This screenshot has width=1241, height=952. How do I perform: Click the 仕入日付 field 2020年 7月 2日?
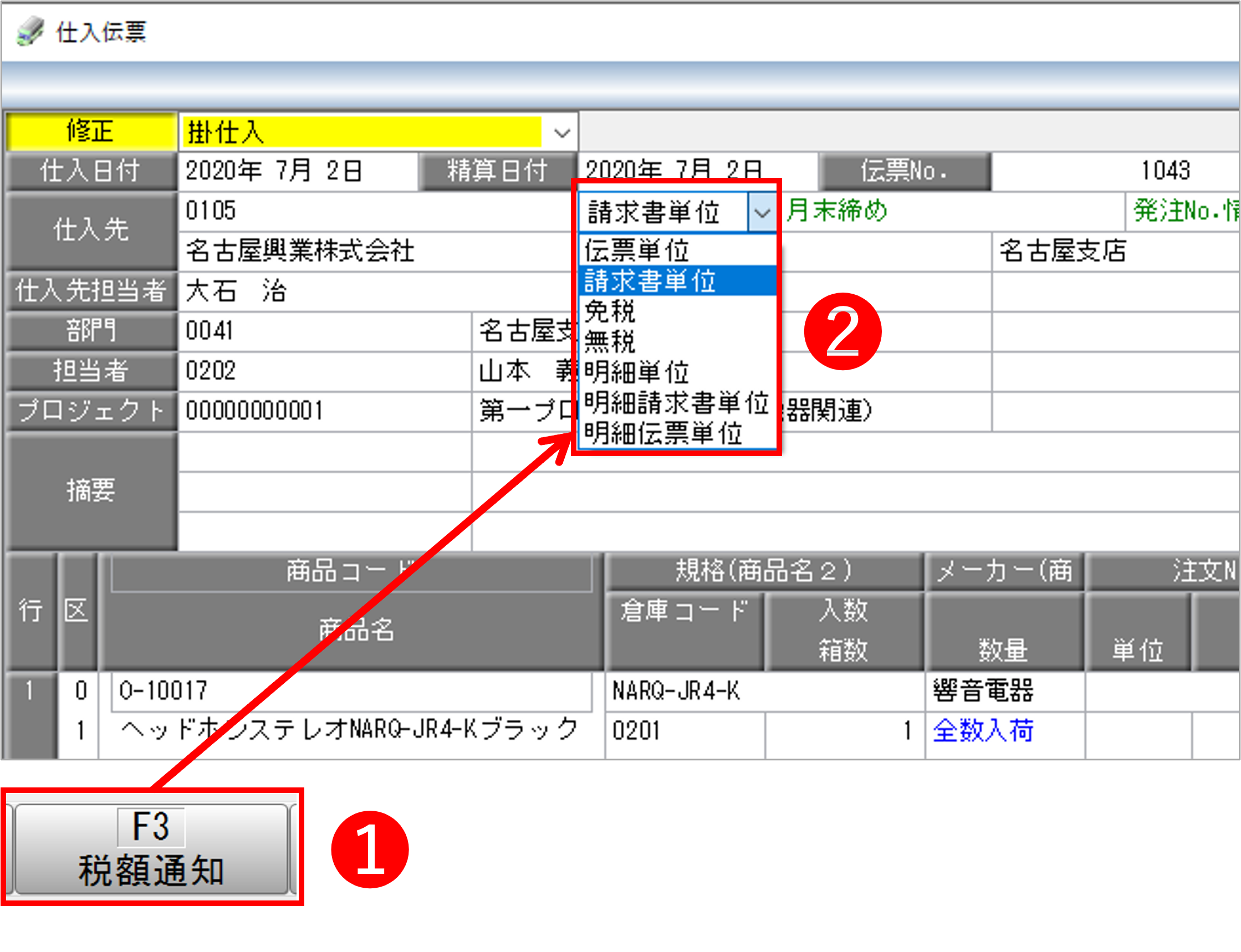pyautogui.click(x=298, y=171)
